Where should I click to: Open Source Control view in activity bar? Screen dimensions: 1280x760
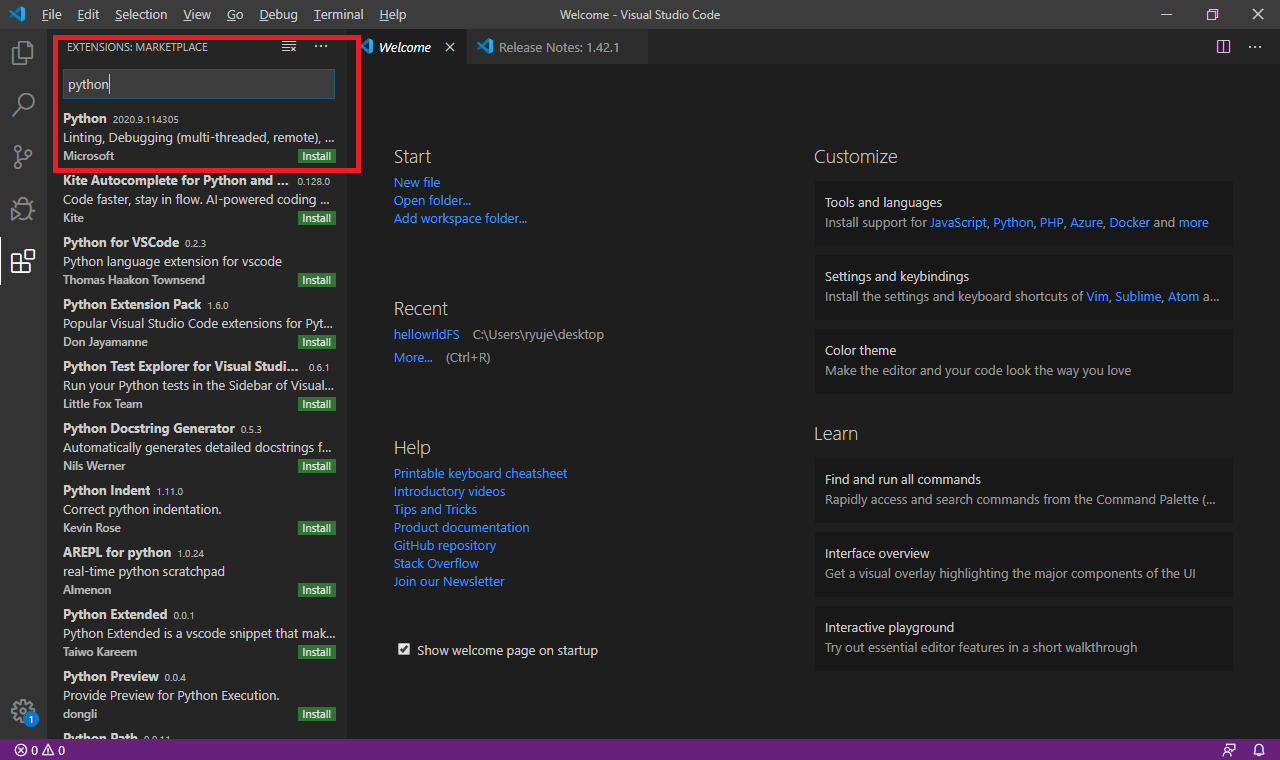23,157
